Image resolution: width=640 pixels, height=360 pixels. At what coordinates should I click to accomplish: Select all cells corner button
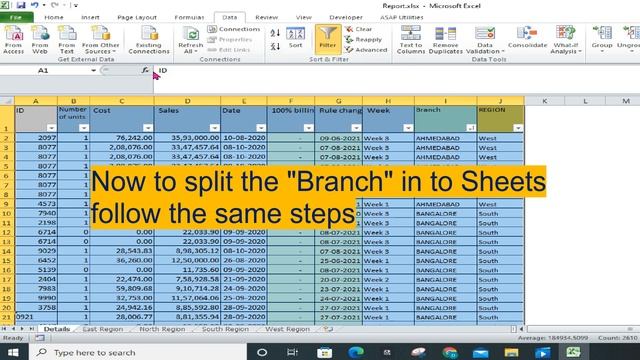(7, 101)
